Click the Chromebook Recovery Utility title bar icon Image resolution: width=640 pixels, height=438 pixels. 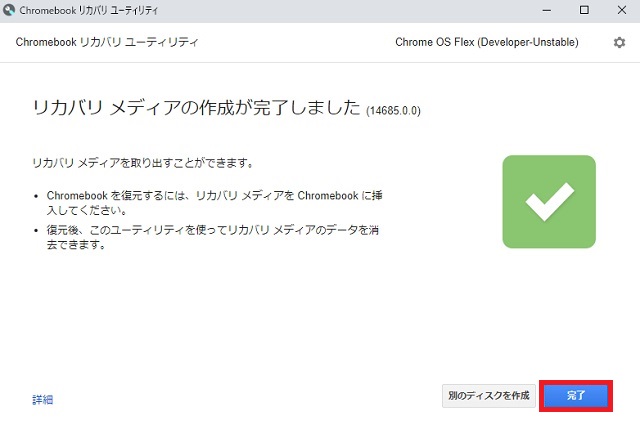(9, 10)
